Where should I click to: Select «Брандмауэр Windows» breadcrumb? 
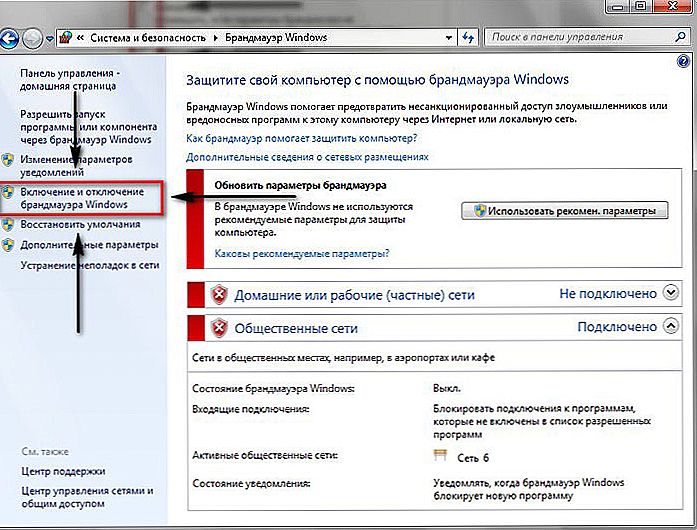pyautogui.click(x=276, y=37)
